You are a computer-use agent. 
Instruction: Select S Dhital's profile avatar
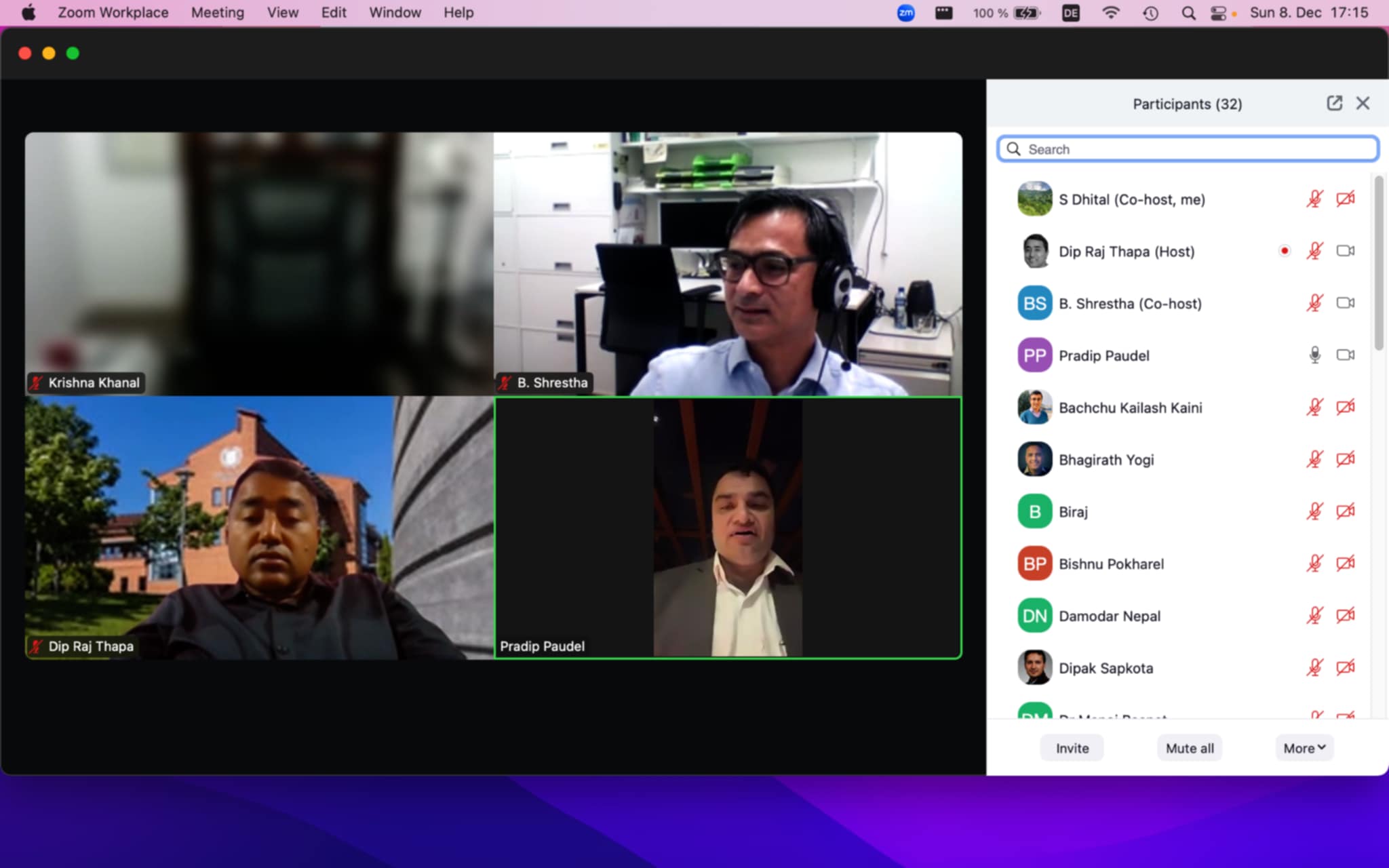click(1034, 199)
